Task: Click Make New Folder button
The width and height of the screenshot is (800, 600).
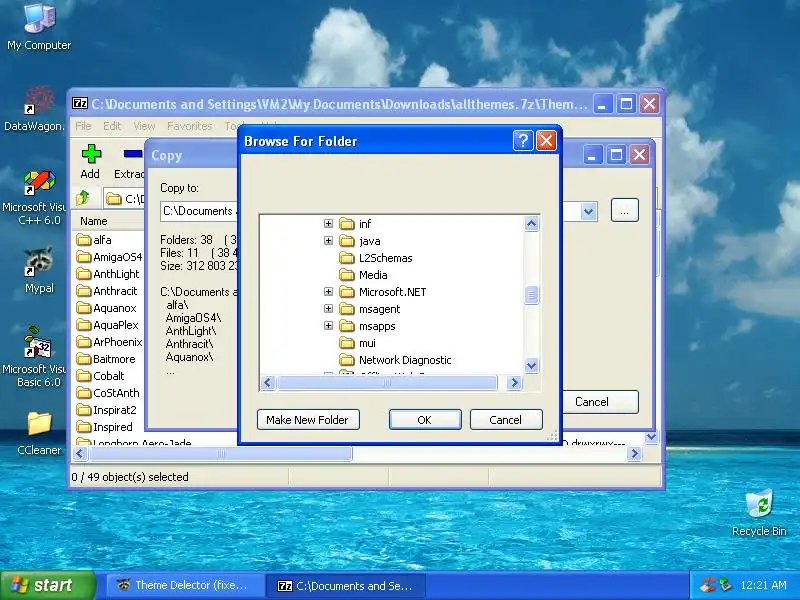Action: [308, 420]
